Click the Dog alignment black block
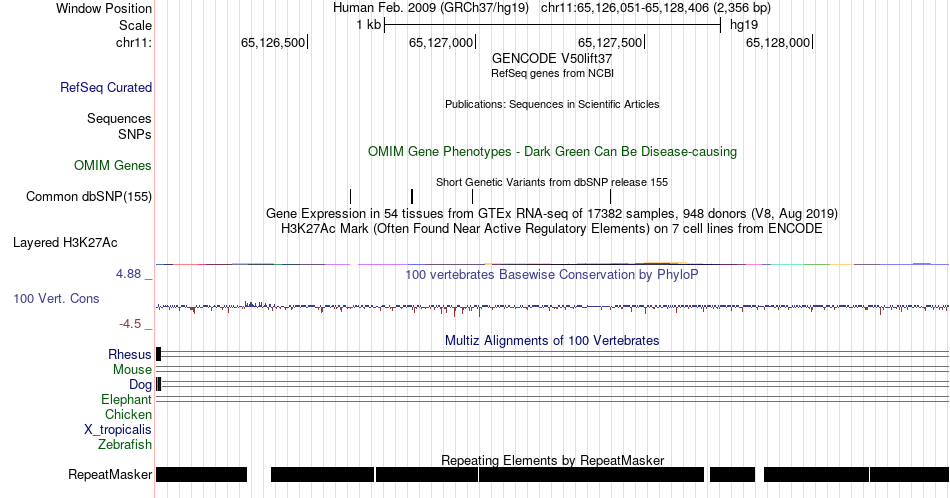Viewport: 950px width, 498px height. pos(159,384)
